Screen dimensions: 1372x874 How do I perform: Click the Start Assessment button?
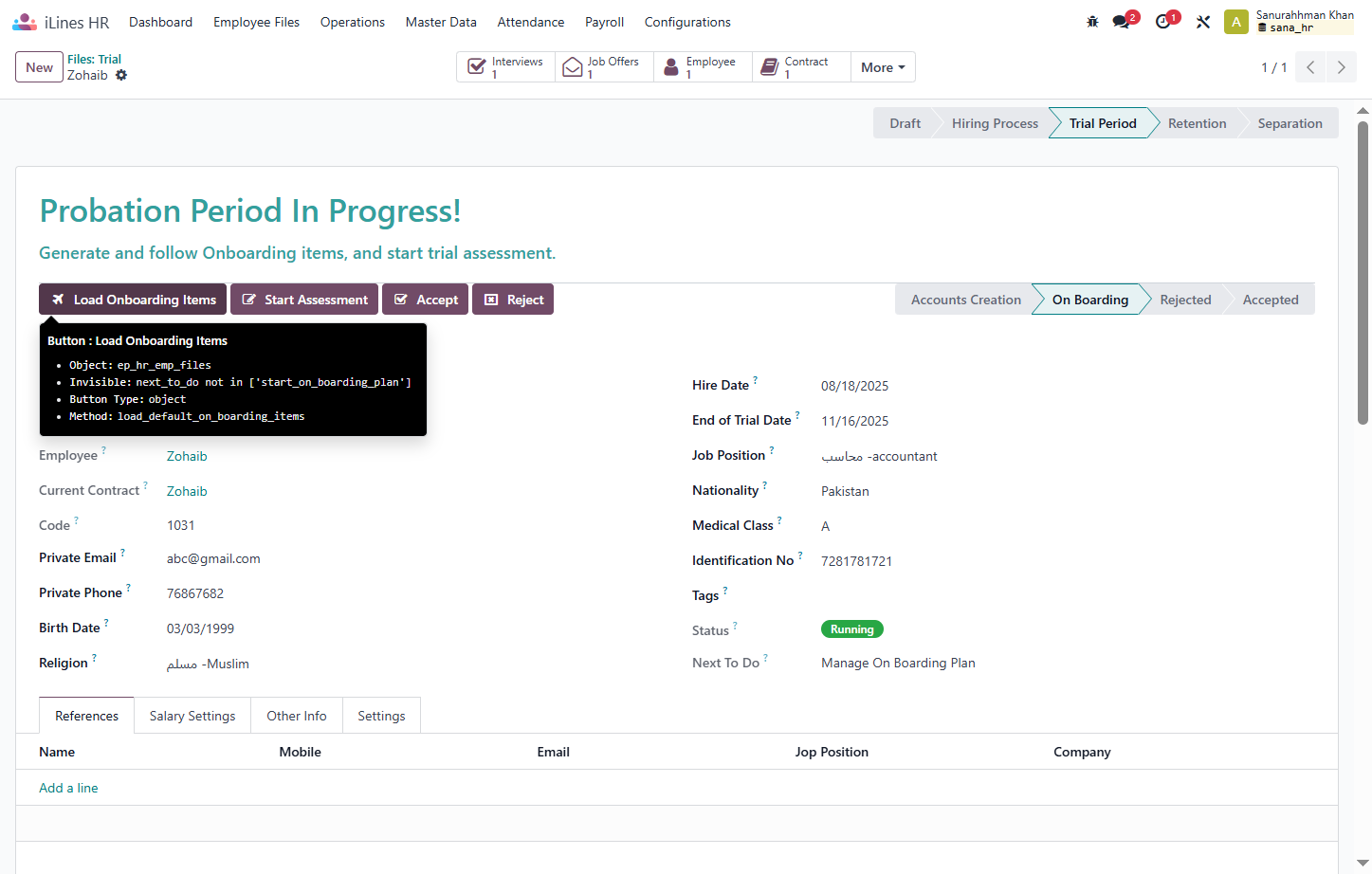point(304,300)
